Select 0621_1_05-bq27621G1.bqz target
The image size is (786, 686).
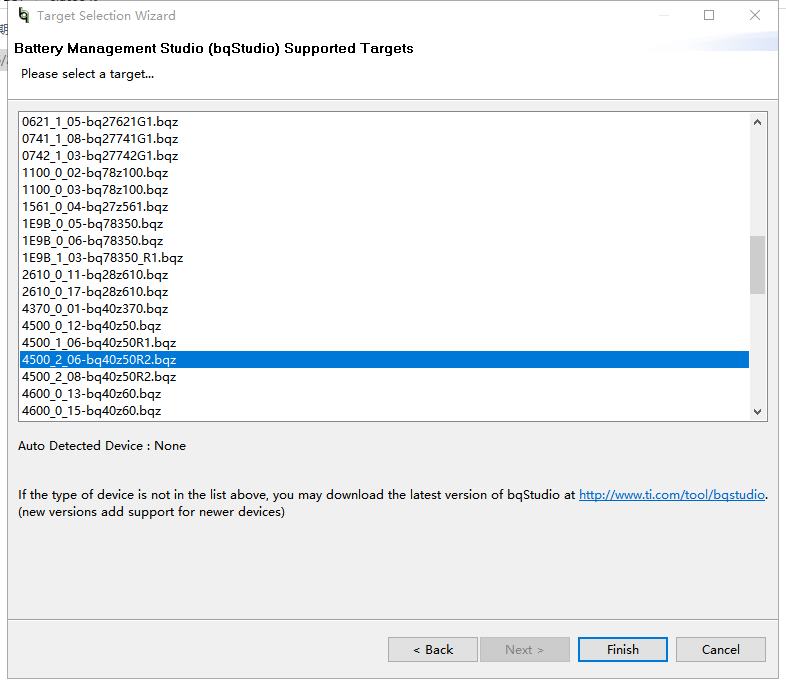tap(100, 122)
